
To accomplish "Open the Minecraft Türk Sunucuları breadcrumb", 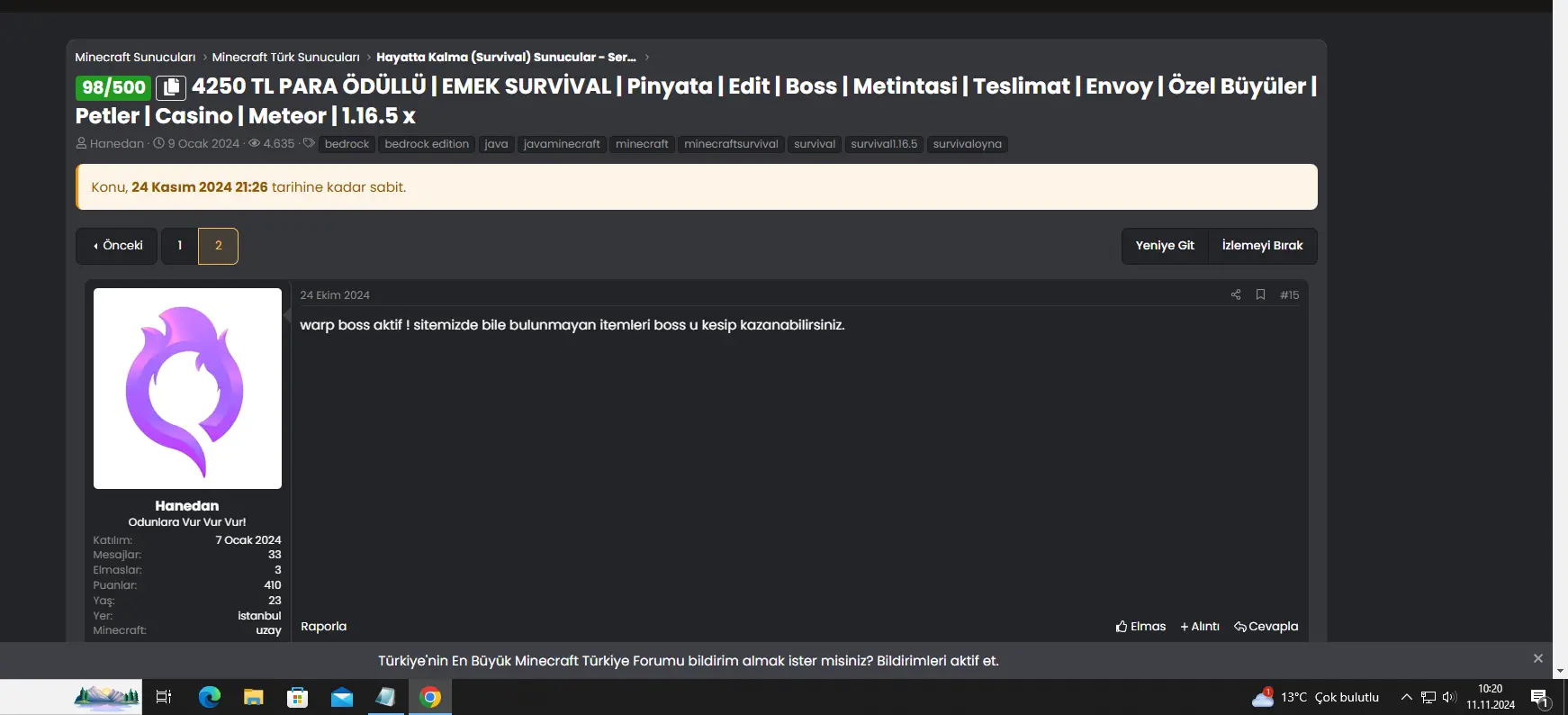I will coord(285,57).
